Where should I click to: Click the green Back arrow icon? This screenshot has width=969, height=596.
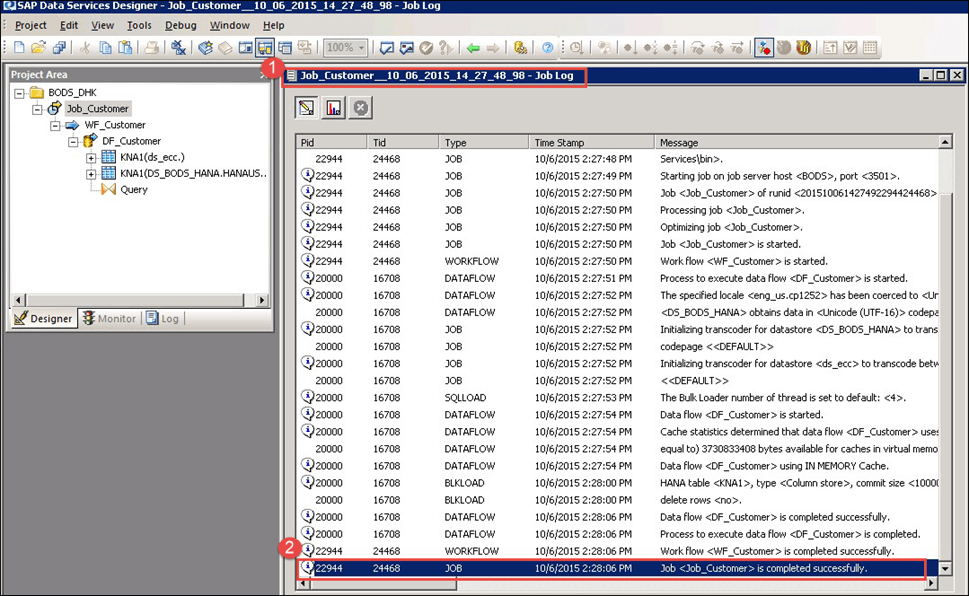(472, 47)
